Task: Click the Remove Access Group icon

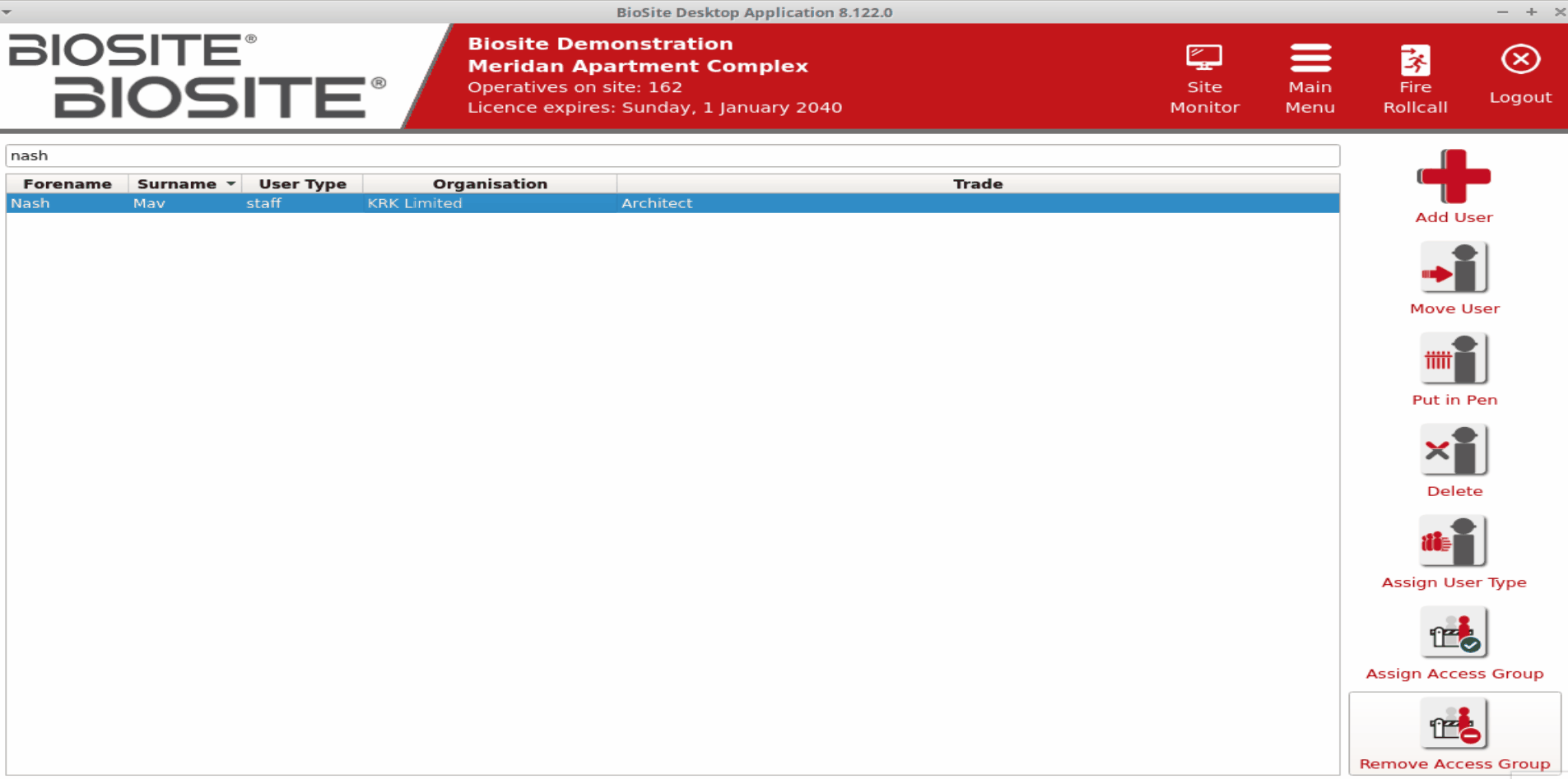Action: [1454, 723]
